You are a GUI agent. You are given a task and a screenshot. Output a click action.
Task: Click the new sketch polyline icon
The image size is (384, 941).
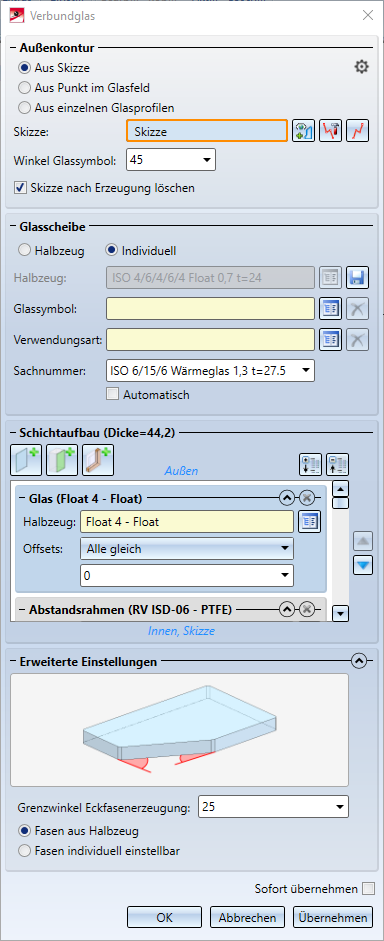pos(358,131)
